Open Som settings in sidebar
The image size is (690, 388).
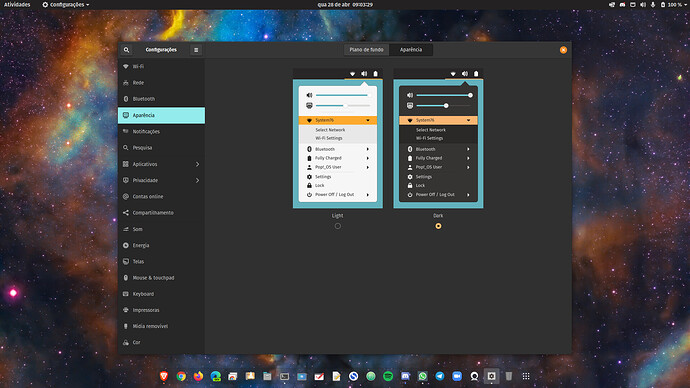[161, 229]
